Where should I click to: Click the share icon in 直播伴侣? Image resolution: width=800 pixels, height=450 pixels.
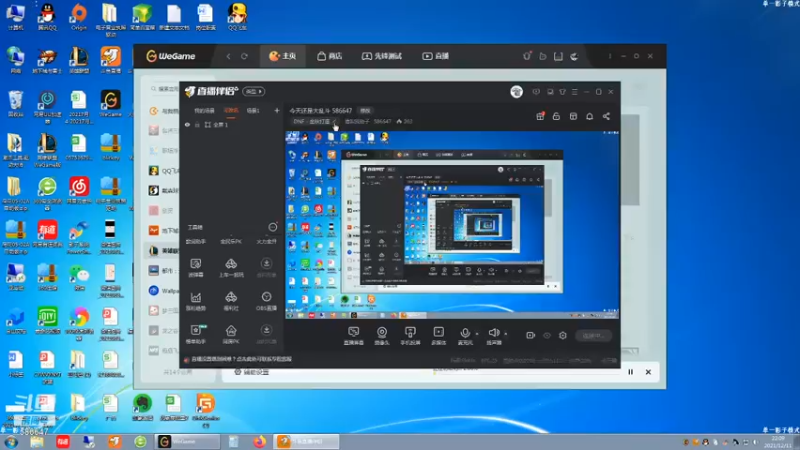[606, 116]
